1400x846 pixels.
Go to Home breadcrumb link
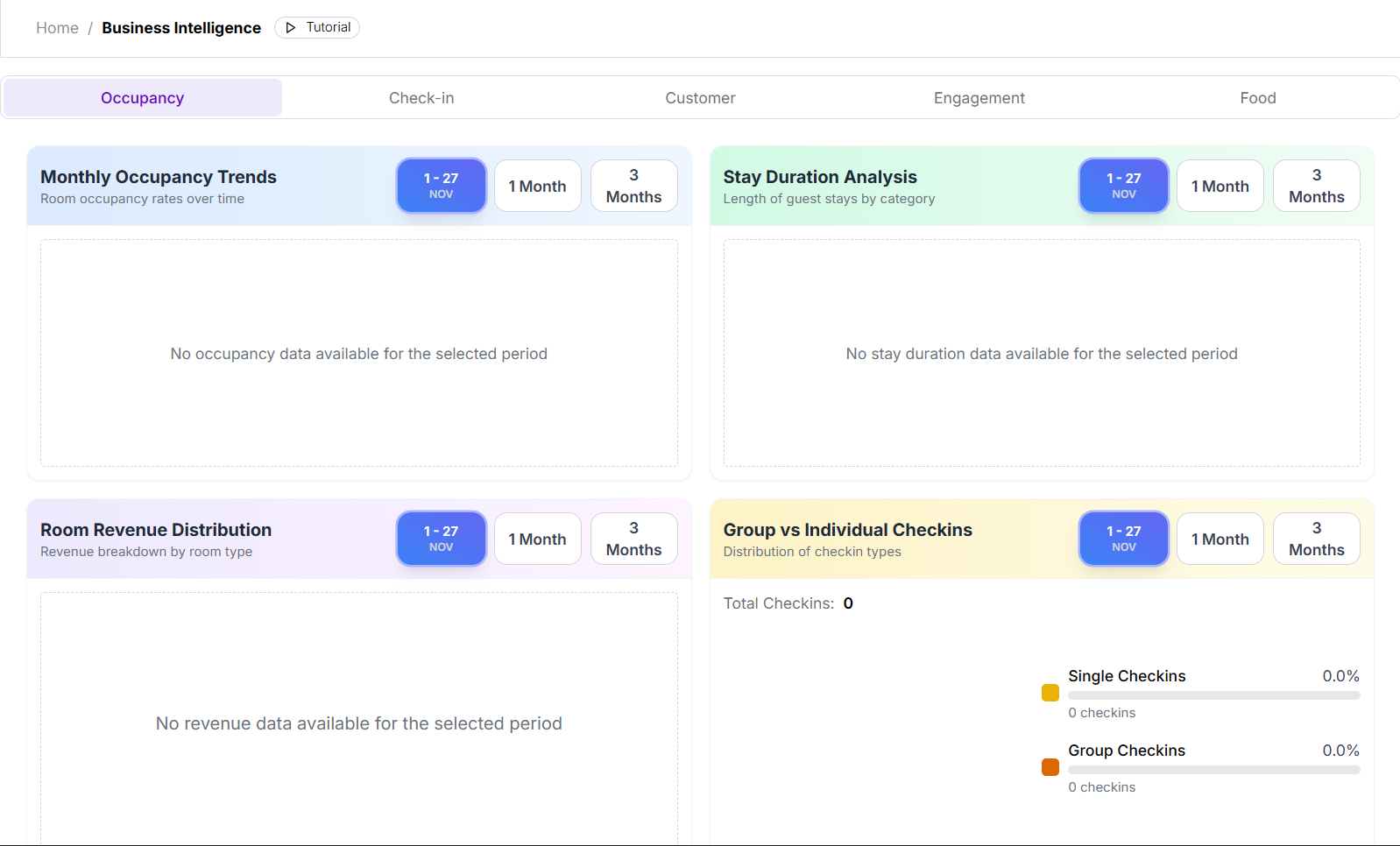pyautogui.click(x=57, y=28)
